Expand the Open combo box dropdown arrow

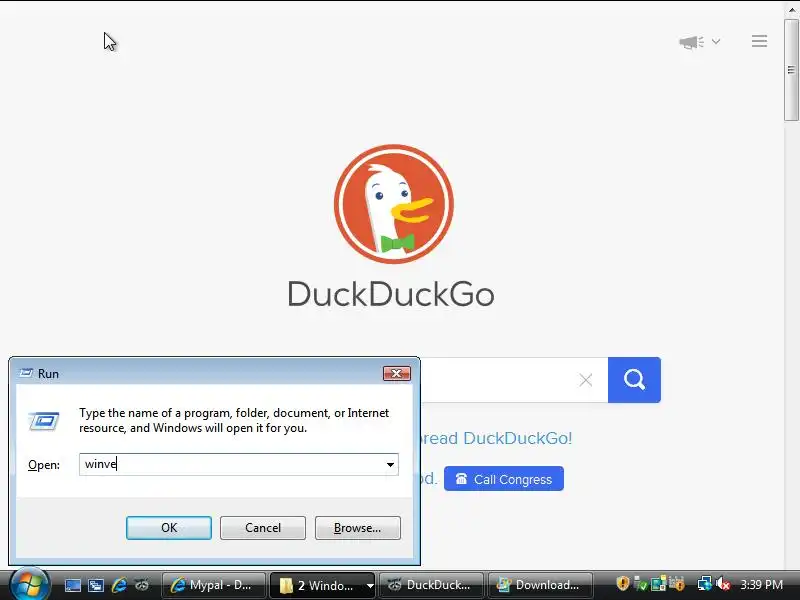tap(390, 464)
